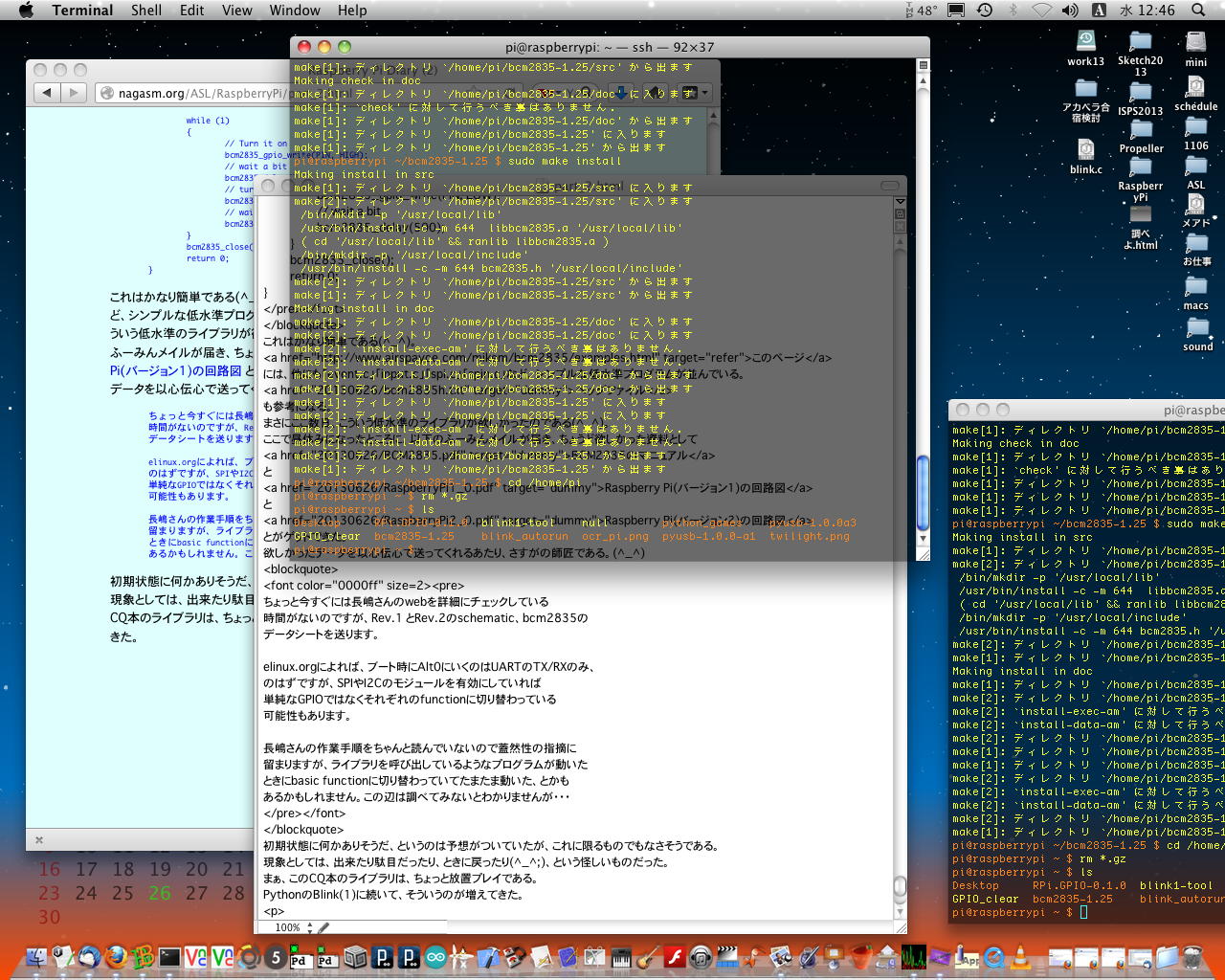This screenshot has height=980, width=1225.
Task: Open the Window menu
Action: click(x=294, y=11)
